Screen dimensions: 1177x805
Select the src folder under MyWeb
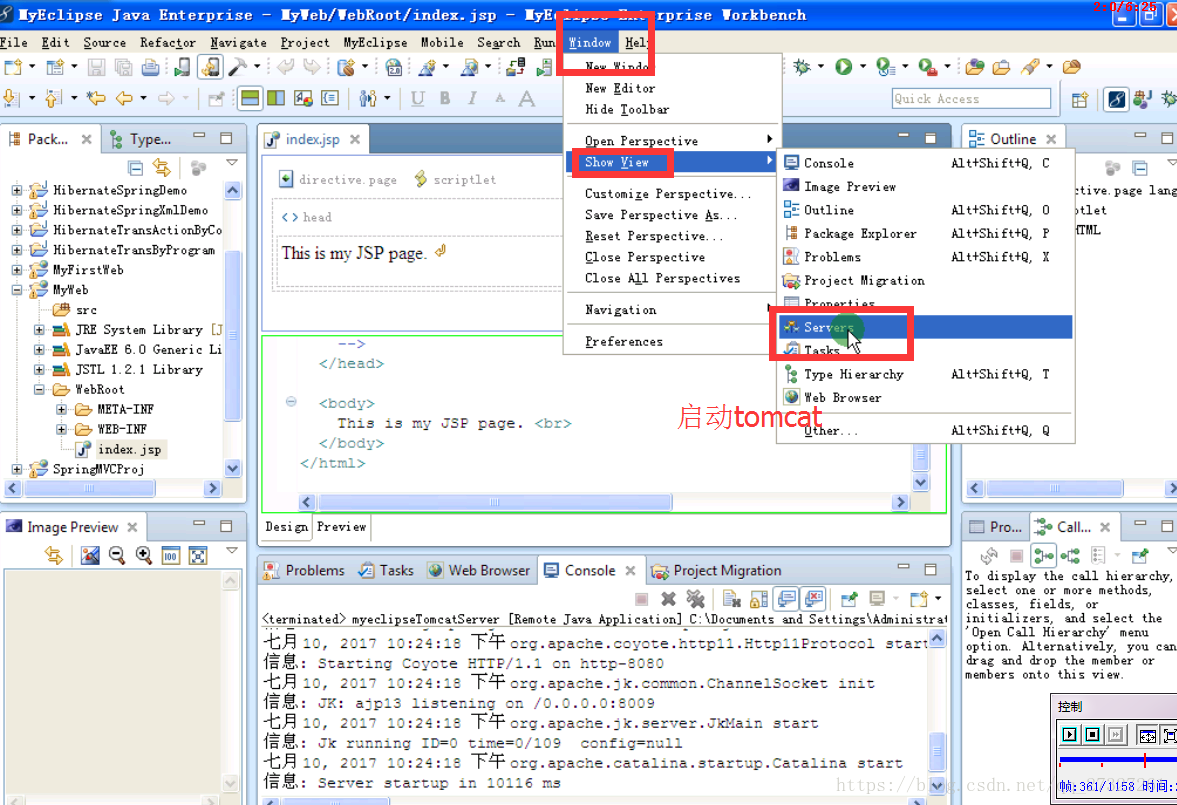(86, 310)
